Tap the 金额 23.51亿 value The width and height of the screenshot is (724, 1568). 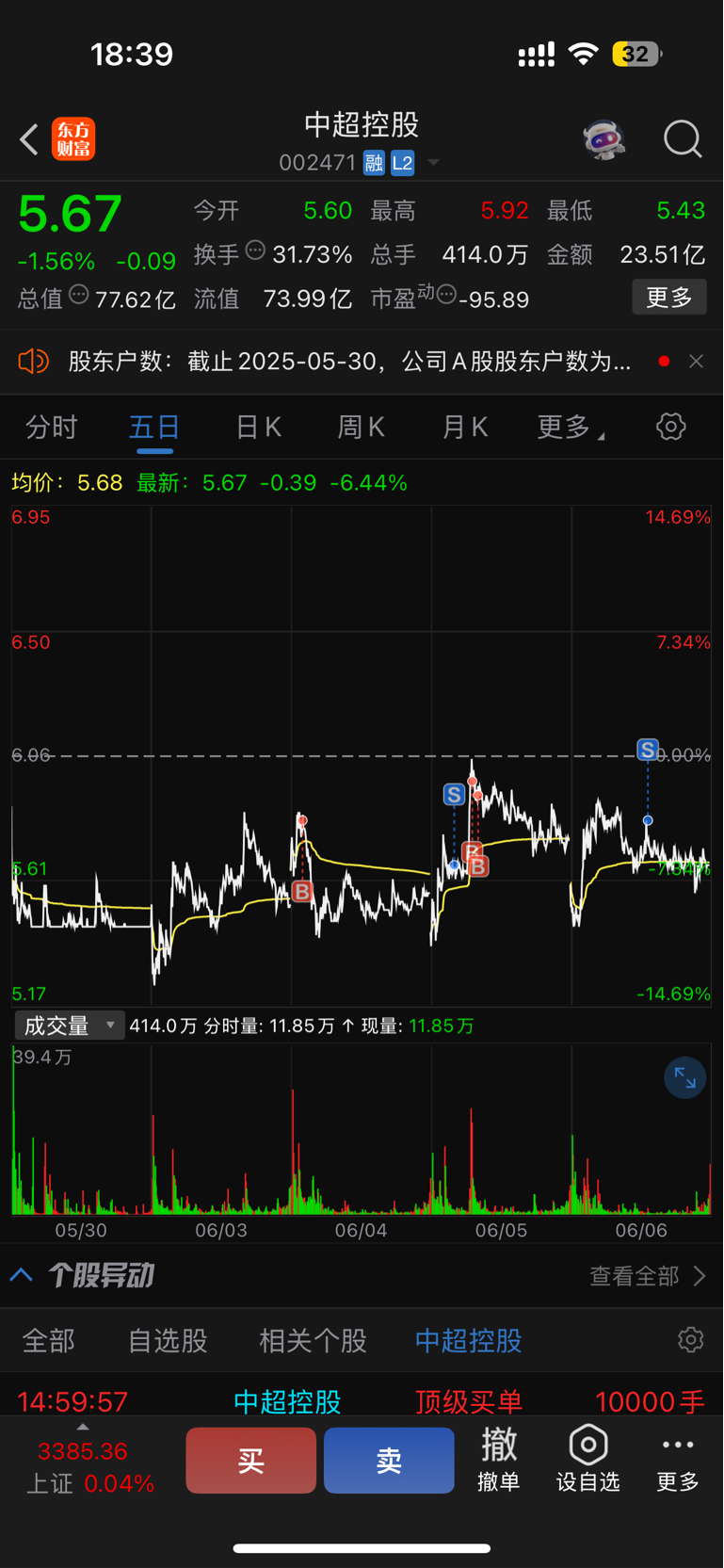pos(662,254)
